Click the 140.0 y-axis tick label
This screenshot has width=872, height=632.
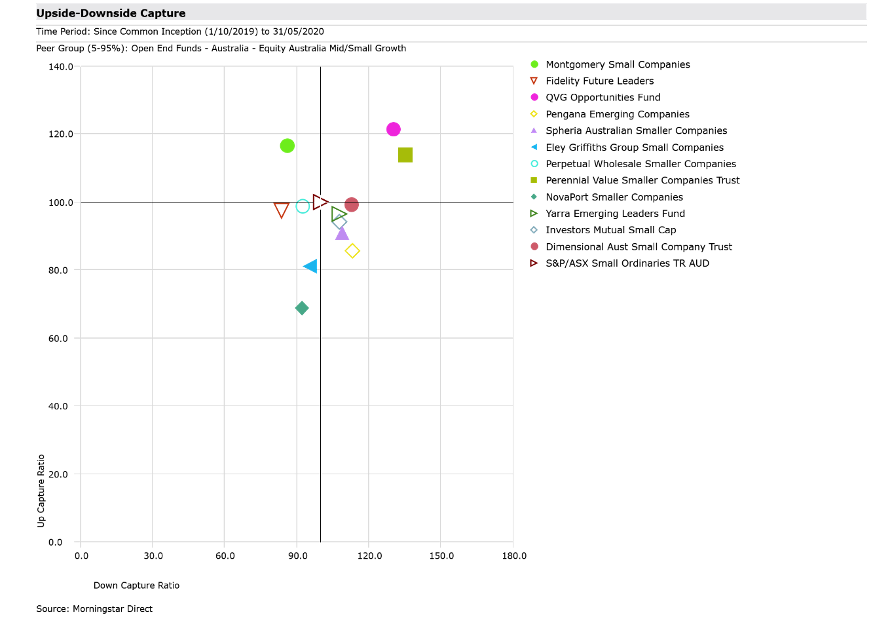[61, 67]
